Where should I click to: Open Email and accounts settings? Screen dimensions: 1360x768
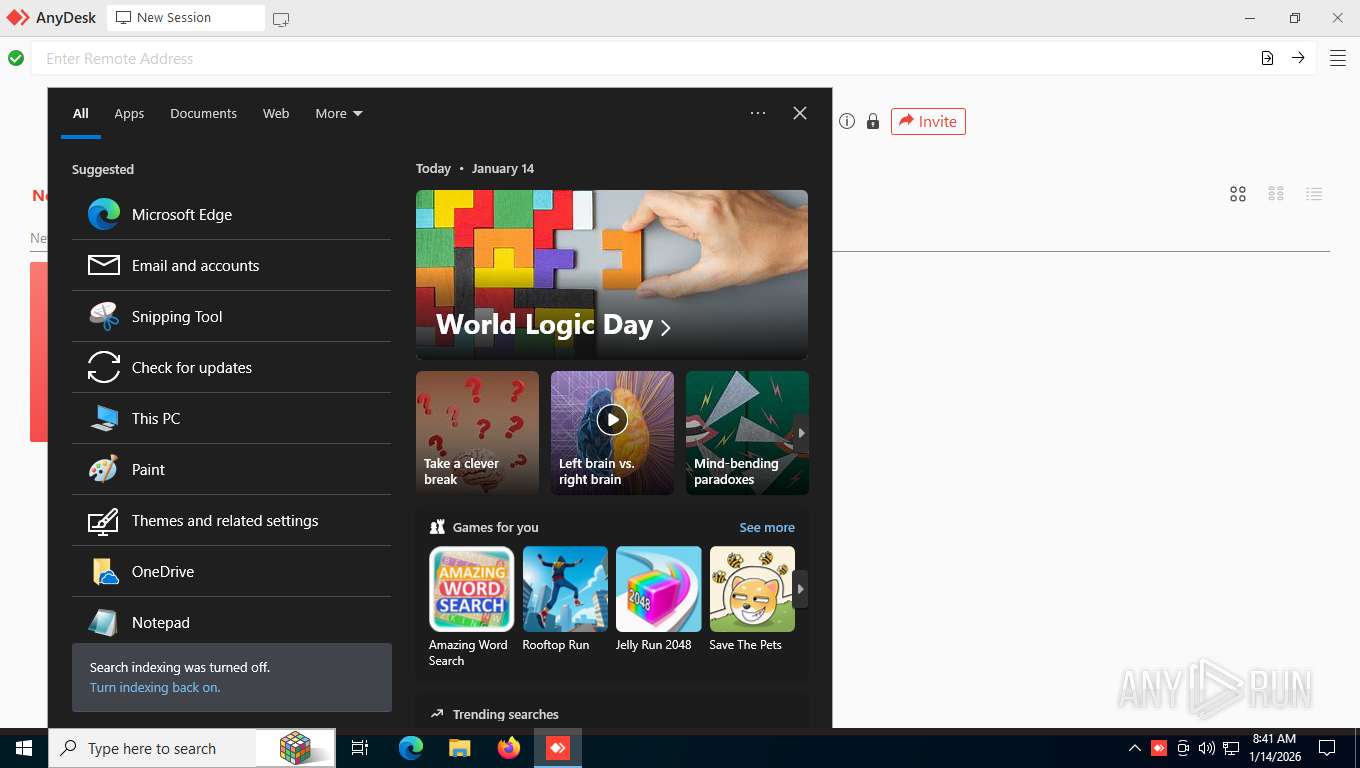[x=231, y=265]
